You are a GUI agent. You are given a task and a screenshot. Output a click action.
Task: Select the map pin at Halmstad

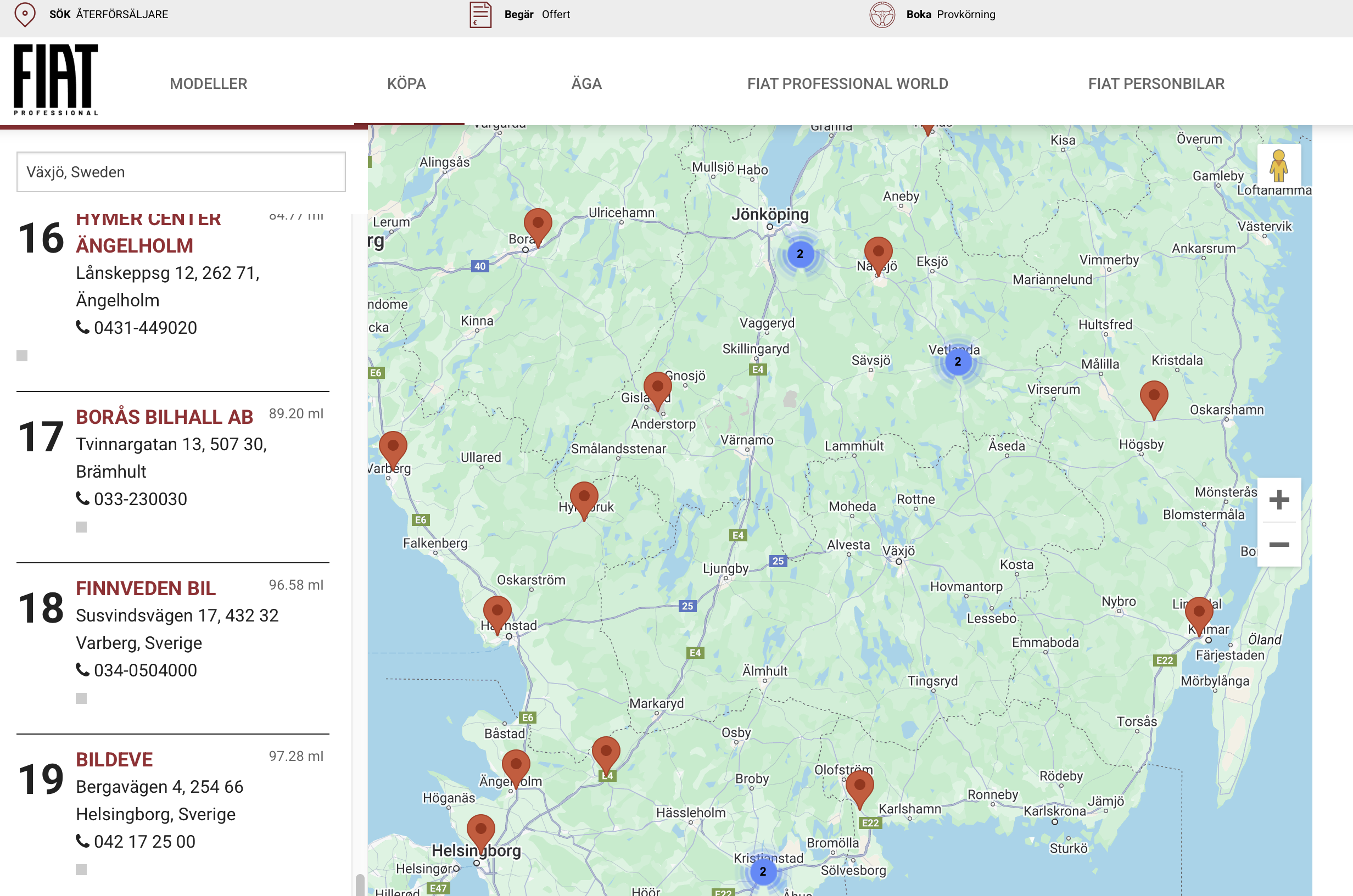point(497,614)
